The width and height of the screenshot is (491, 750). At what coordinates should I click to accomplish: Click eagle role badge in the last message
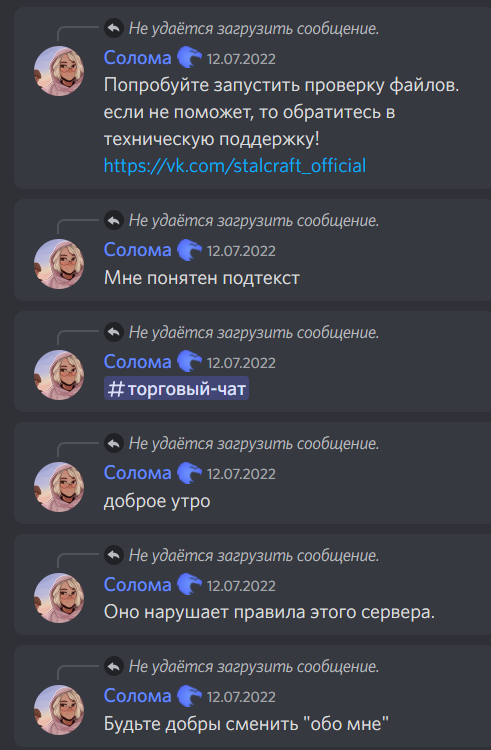point(189,695)
